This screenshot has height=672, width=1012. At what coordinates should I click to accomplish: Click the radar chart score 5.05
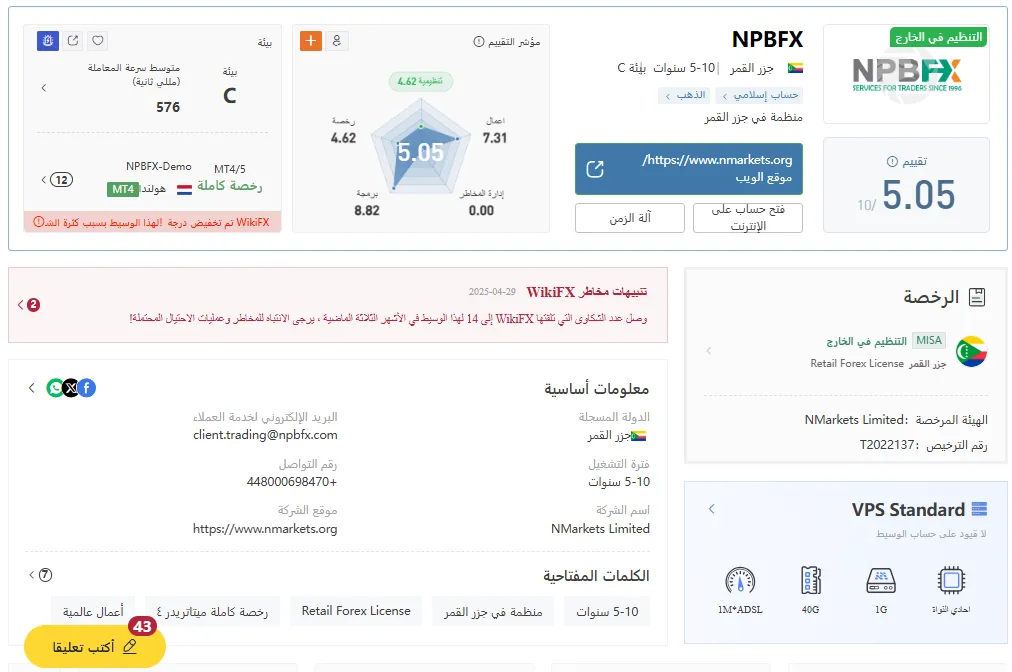click(420, 152)
